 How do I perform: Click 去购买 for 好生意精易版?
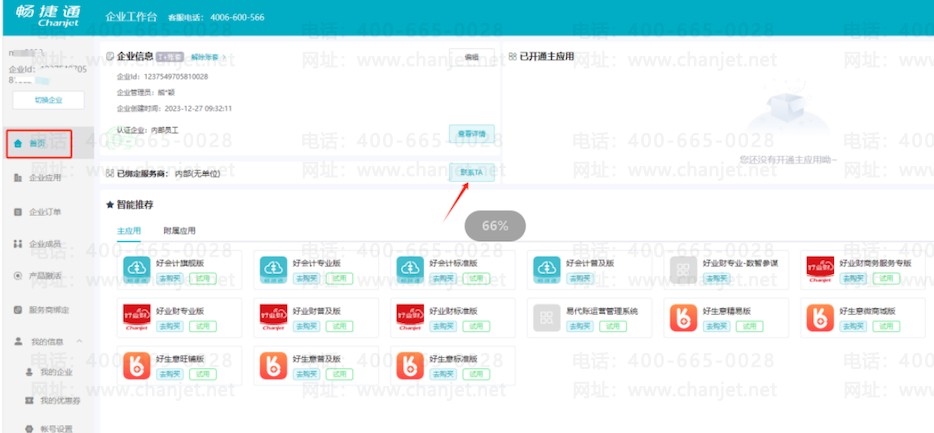717,326
